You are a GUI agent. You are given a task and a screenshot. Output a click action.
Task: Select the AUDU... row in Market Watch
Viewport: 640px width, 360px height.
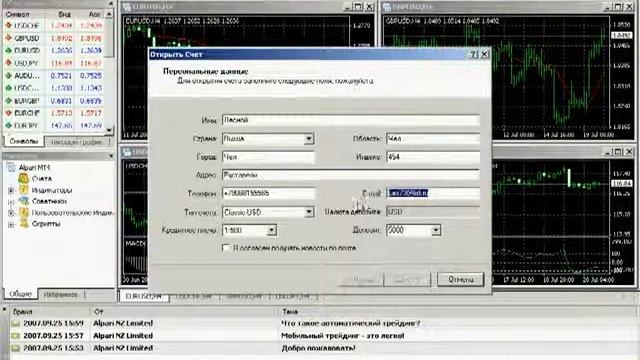pyautogui.click(x=54, y=76)
